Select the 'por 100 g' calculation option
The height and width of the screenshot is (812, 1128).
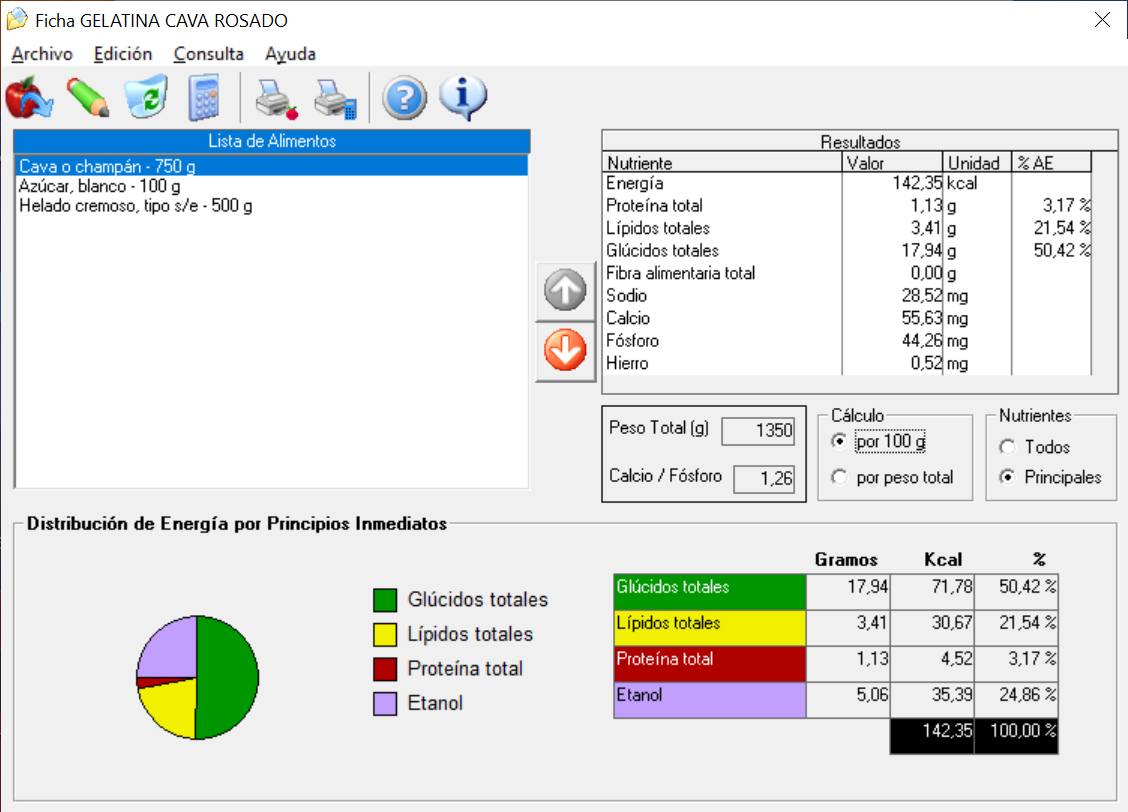[840, 442]
